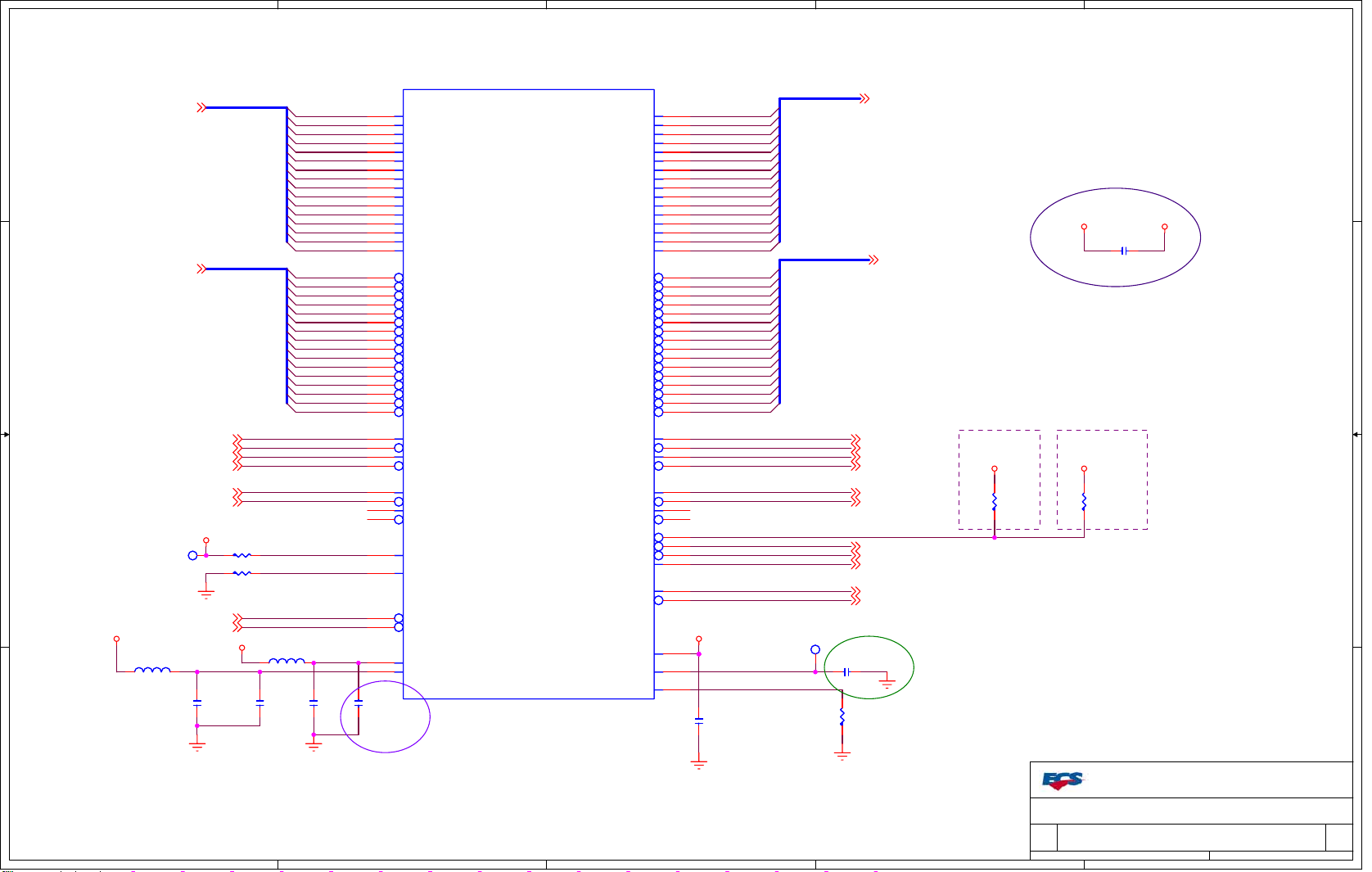Select ground symbol inside the green ellipse
Viewport: 1372px width, 872px height.
click(x=887, y=683)
